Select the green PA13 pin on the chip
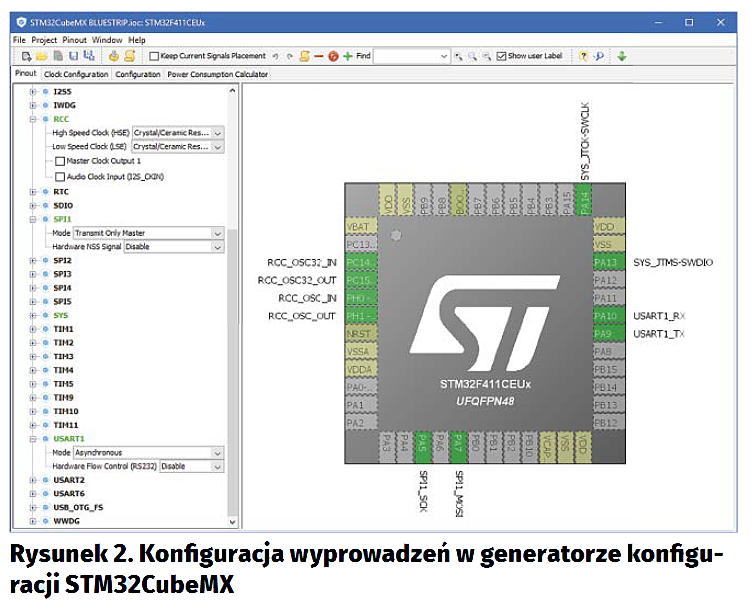The height and width of the screenshot is (605, 751). (606, 263)
